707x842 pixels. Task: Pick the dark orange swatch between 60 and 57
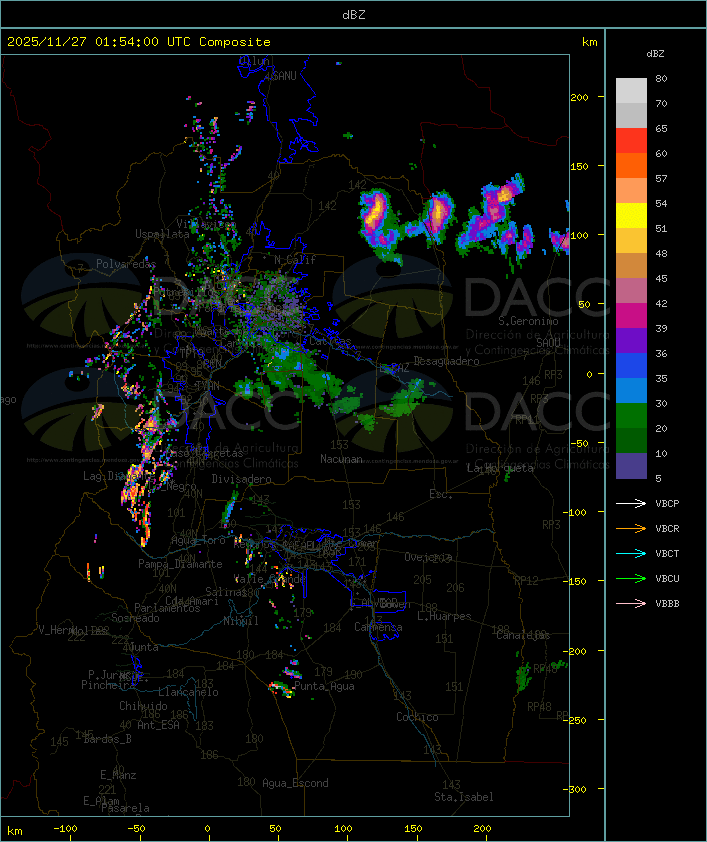631,165
